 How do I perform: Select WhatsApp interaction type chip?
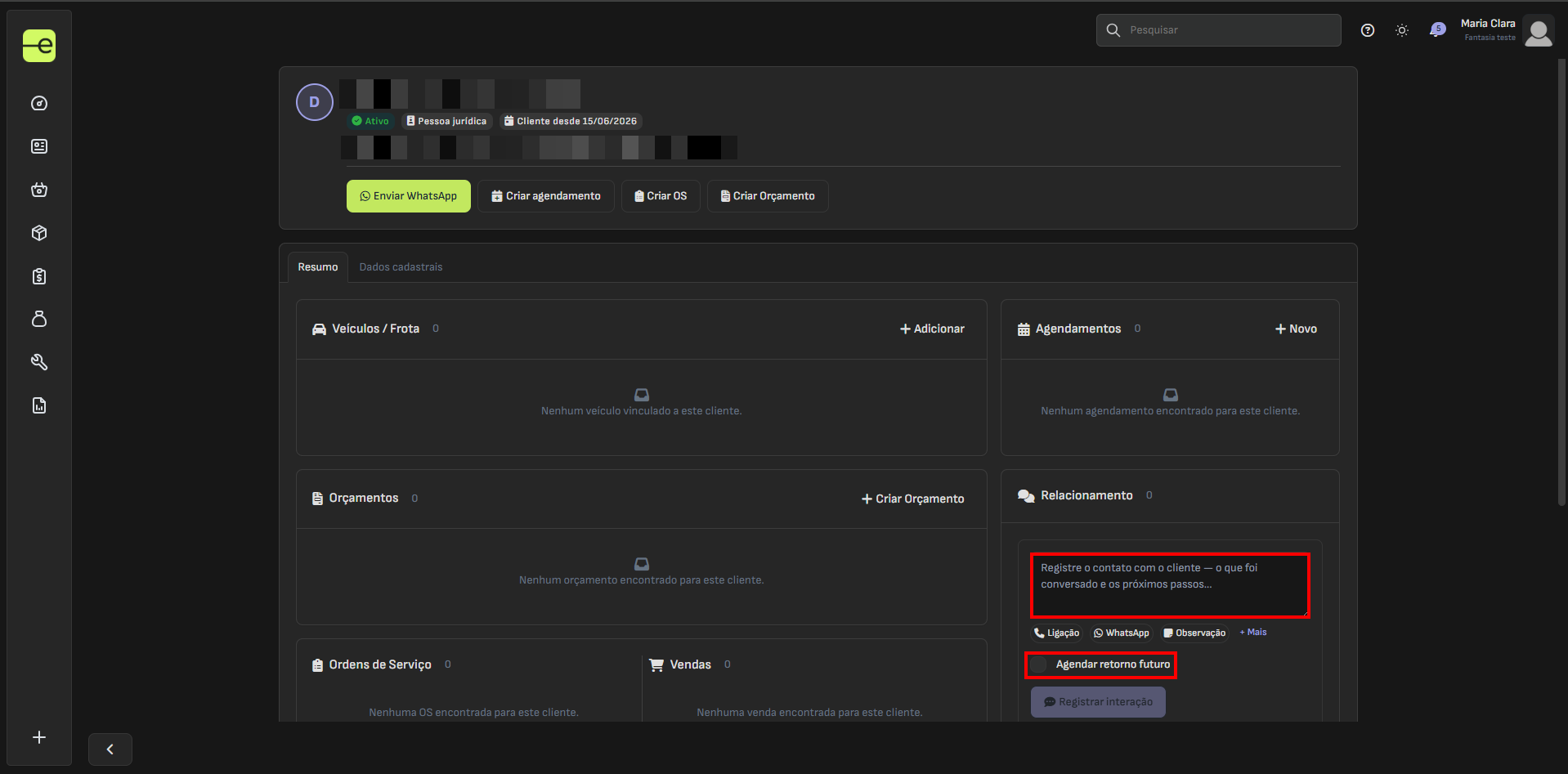tap(1122, 633)
